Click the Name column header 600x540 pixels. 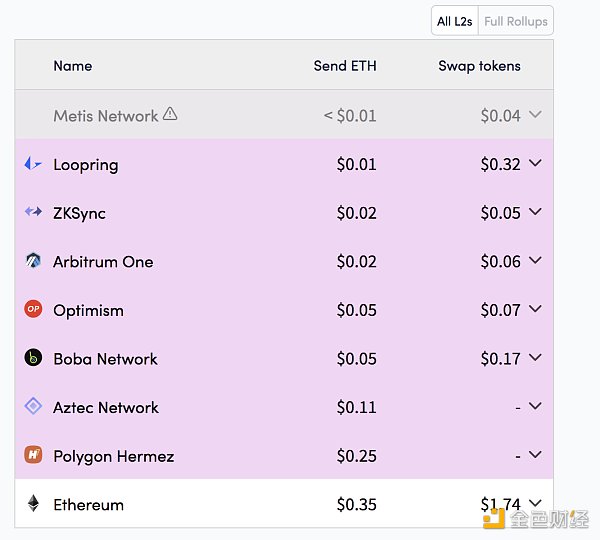click(72, 66)
